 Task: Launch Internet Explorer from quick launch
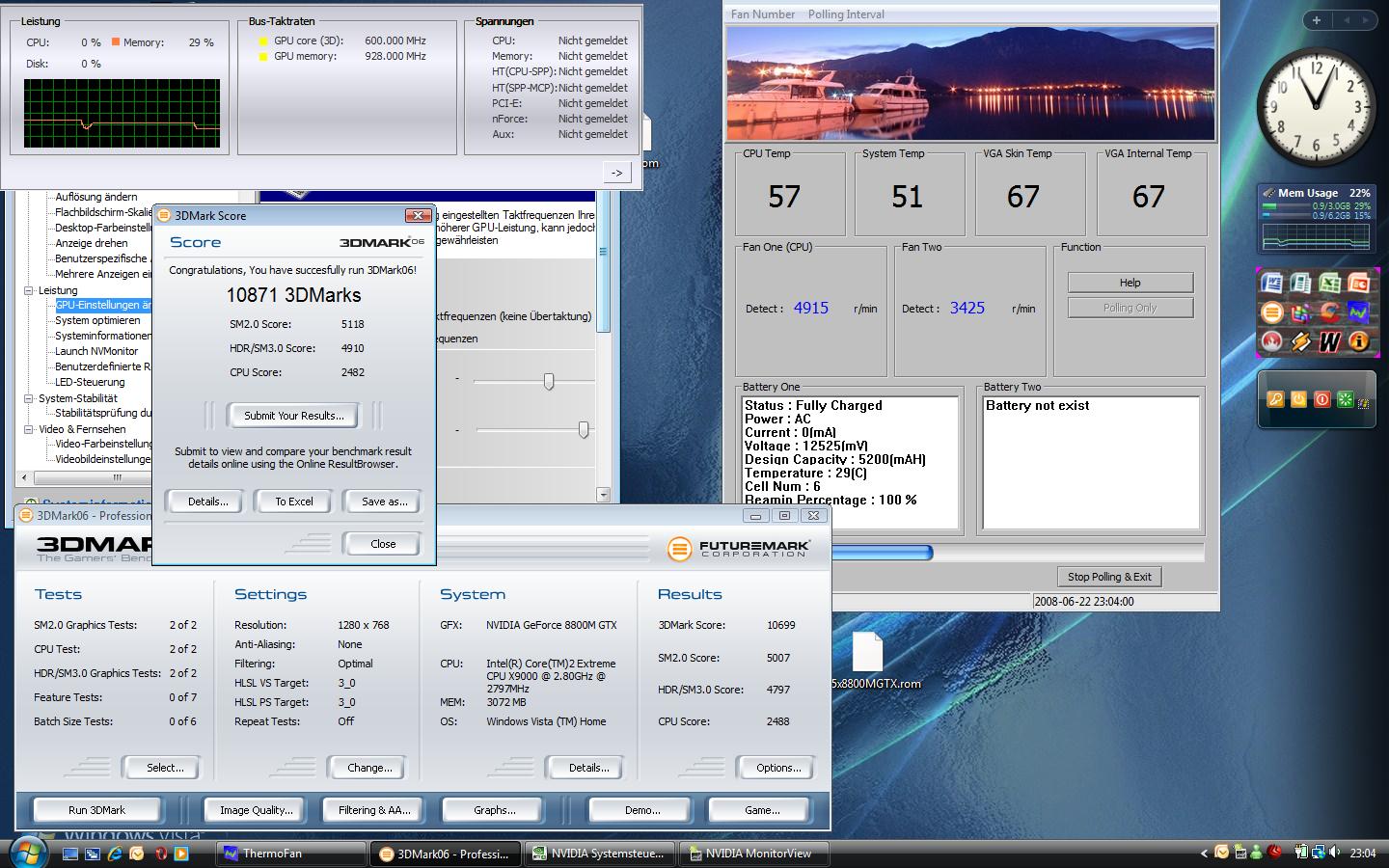pyautogui.click(x=115, y=854)
